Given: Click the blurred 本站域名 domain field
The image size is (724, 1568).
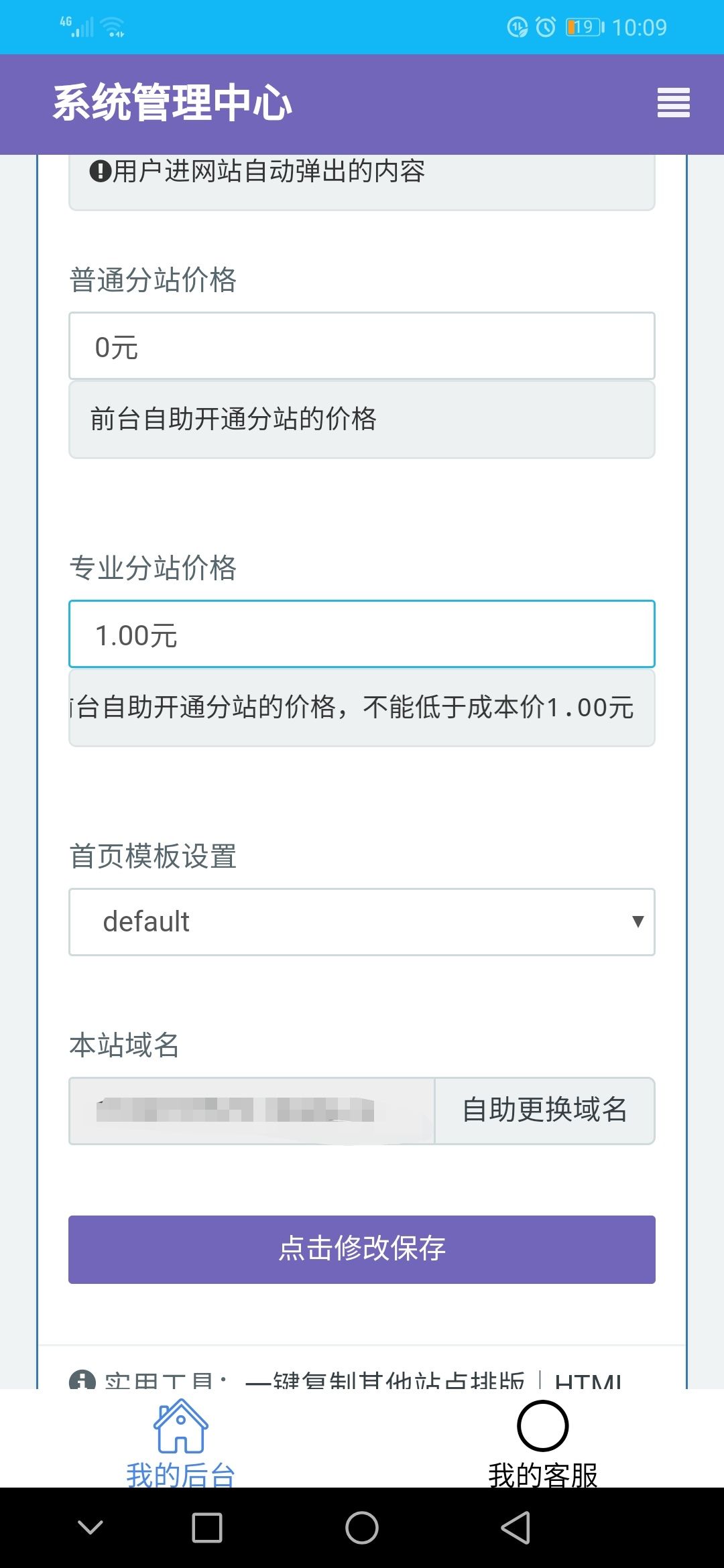Looking at the screenshot, I should coord(251,1110).
